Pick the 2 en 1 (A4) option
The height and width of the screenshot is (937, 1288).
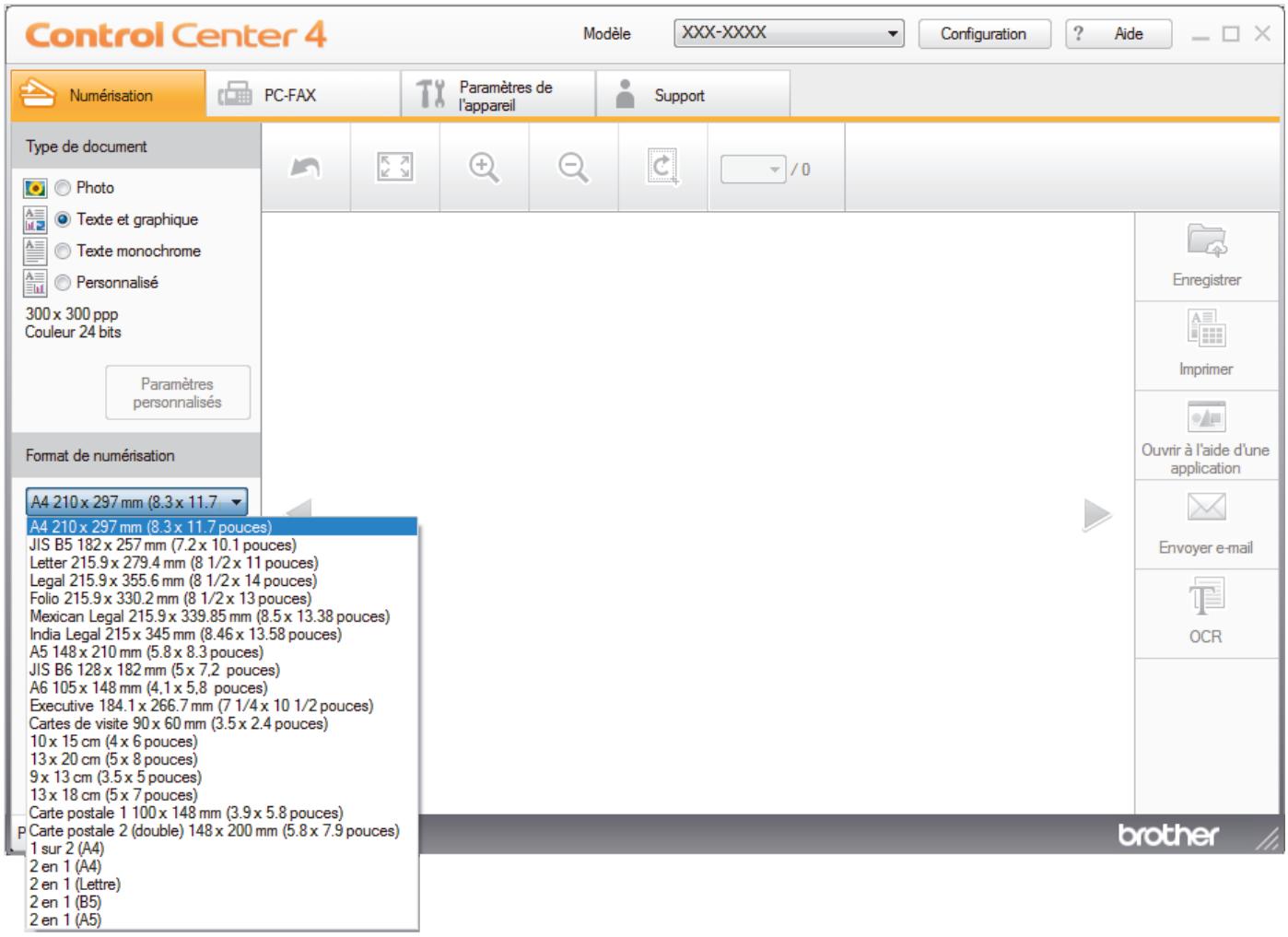click(x=222, y=866)
